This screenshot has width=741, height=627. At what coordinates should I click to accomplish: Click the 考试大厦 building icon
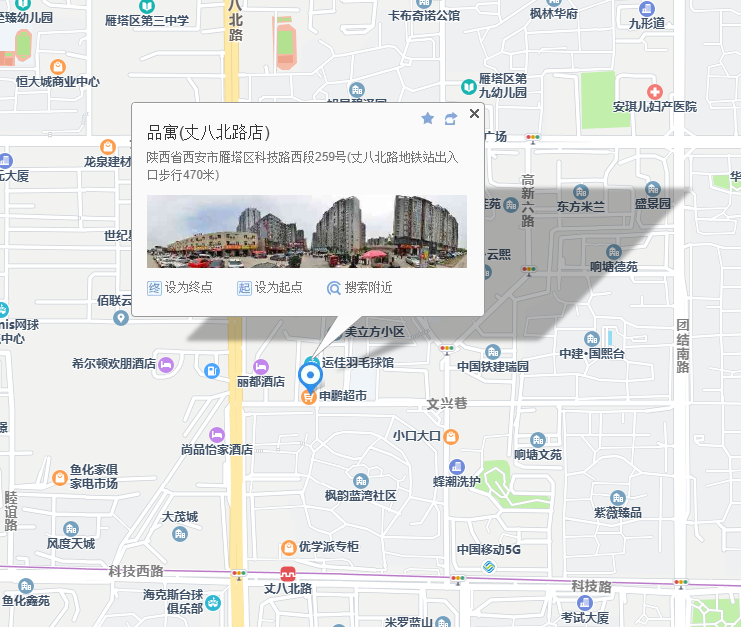tap(585, 602)
